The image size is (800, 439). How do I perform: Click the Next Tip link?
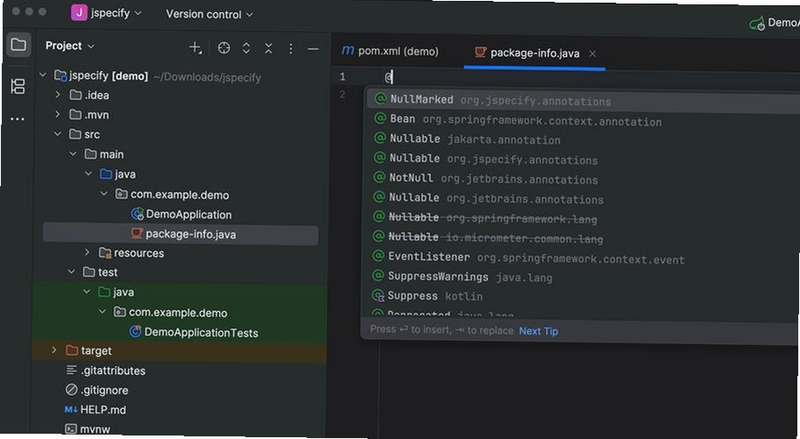[538, 331]
